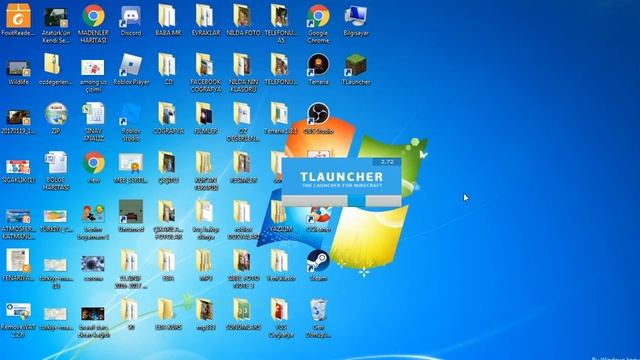Click the TLauncher splash screen title
The width and height of the screenshot is (640, 360).
pos(342,177)
